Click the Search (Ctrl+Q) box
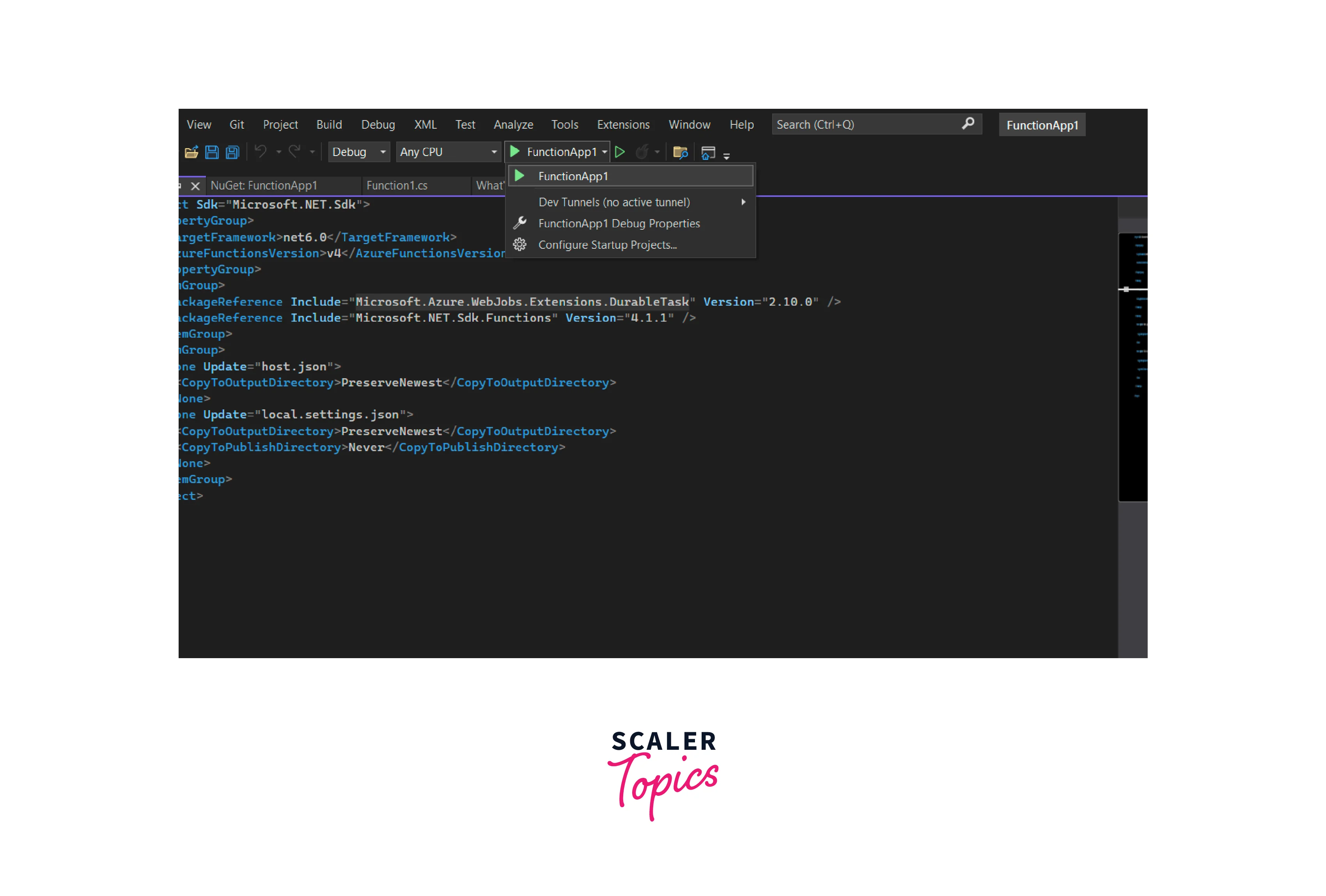Image resolution: width=1326 pixels, height=896 pixels. pyautogui.click(x=864, y=124)
